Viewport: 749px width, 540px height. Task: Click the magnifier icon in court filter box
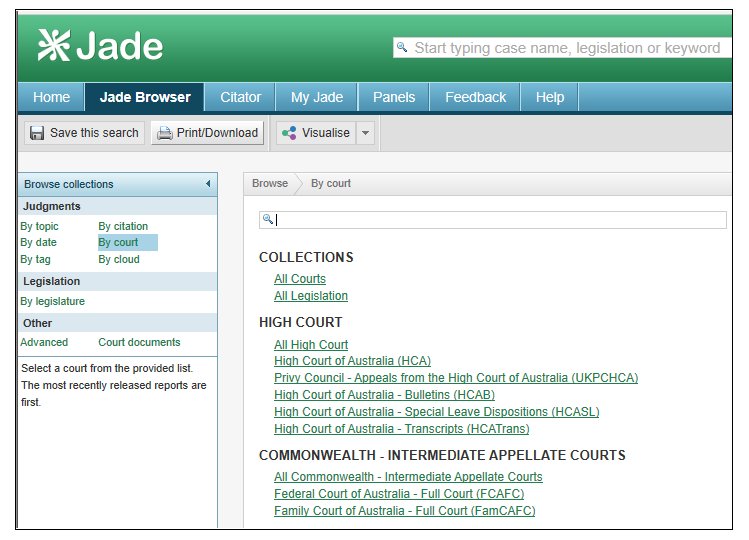(x=268, y=219)
